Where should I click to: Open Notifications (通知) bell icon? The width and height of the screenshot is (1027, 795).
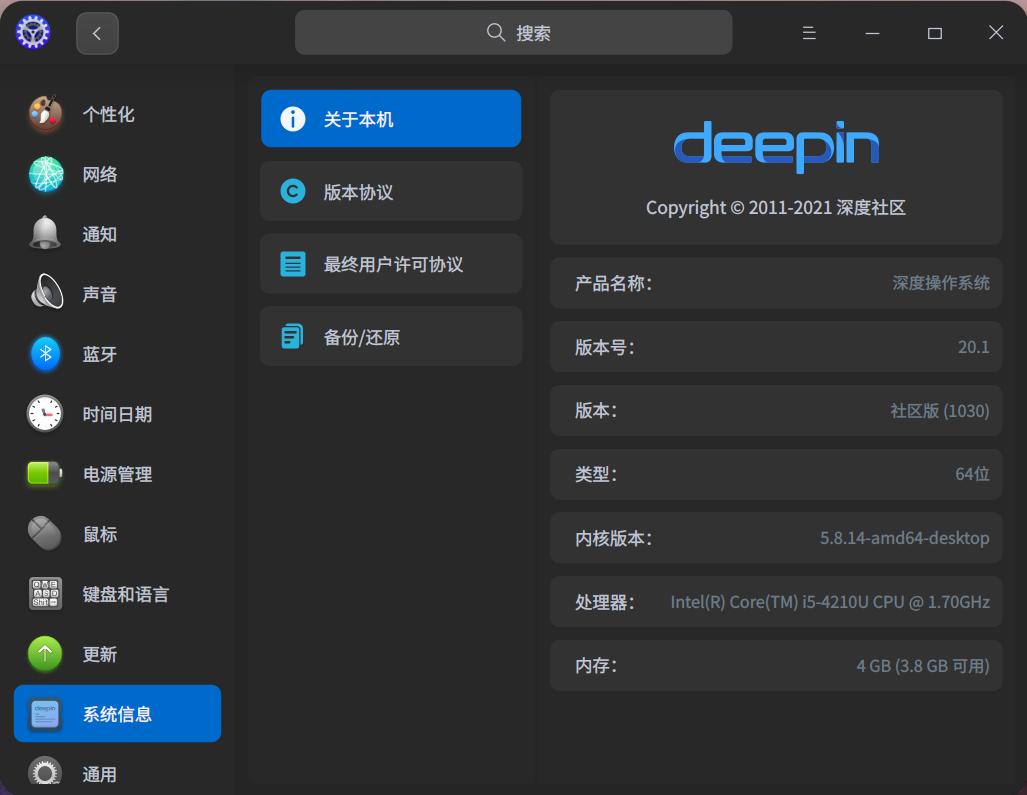45,234
